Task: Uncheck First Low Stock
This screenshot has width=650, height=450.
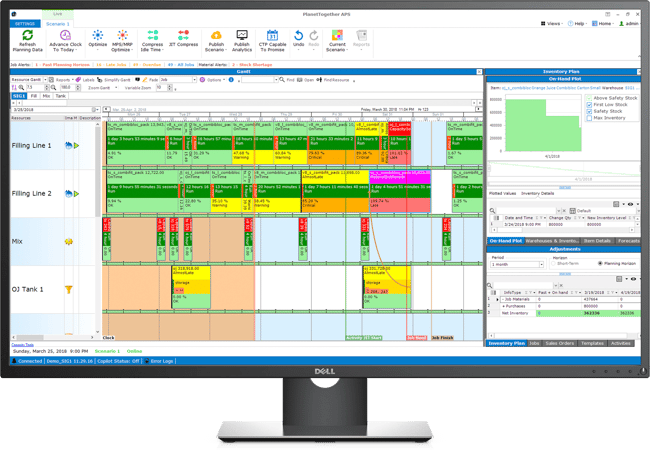Action: click(x=589, y=105)
